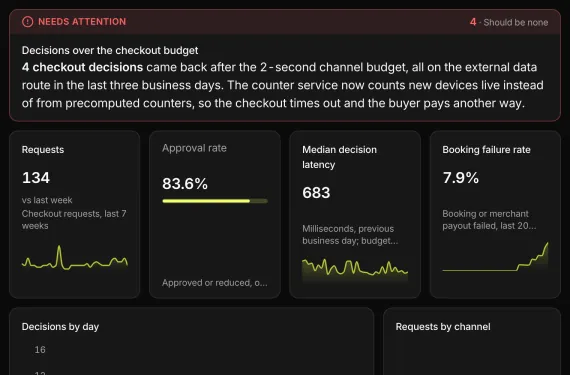Image resolution: width=570 pixels, height=375 pixels.
Task: Click 'Milliseconds, previous business day' caption
Action: (350, 235)
